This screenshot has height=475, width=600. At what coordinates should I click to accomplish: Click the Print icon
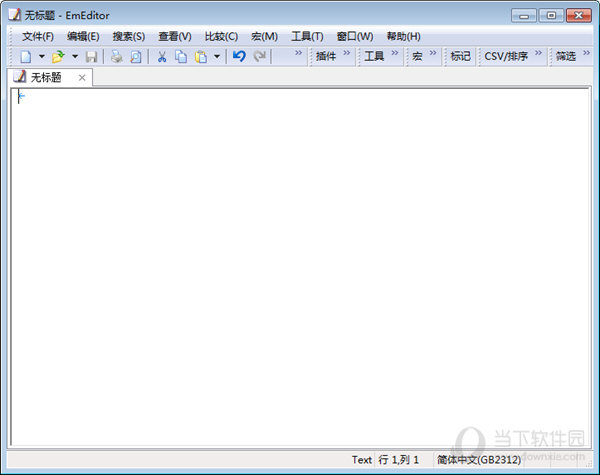pyautogui.click(x=116, y=57)
